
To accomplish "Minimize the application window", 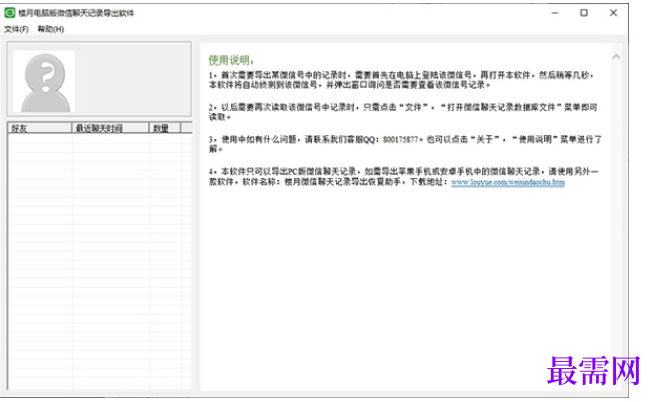I will 555,13.
